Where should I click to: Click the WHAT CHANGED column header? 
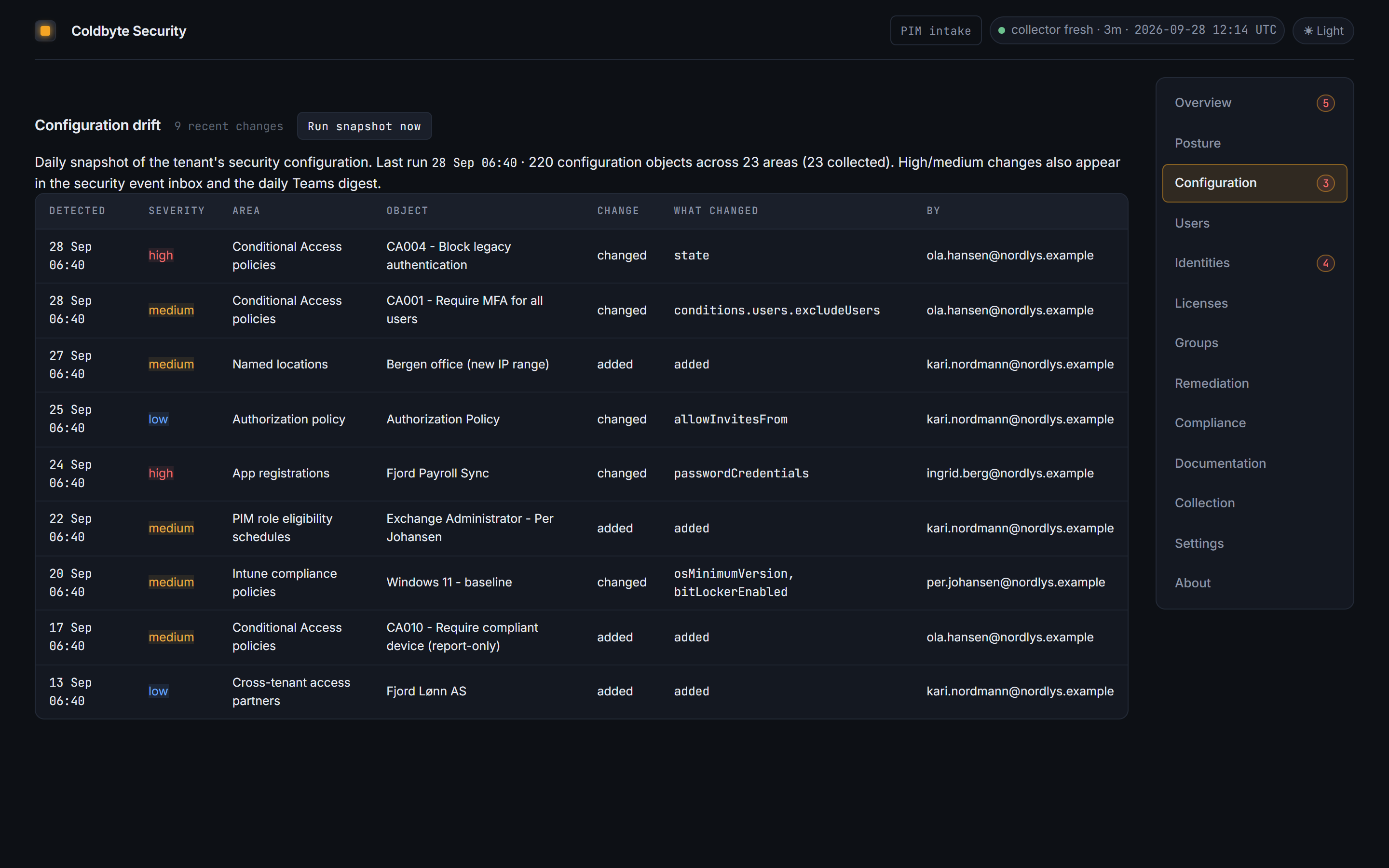coord(716,211)
